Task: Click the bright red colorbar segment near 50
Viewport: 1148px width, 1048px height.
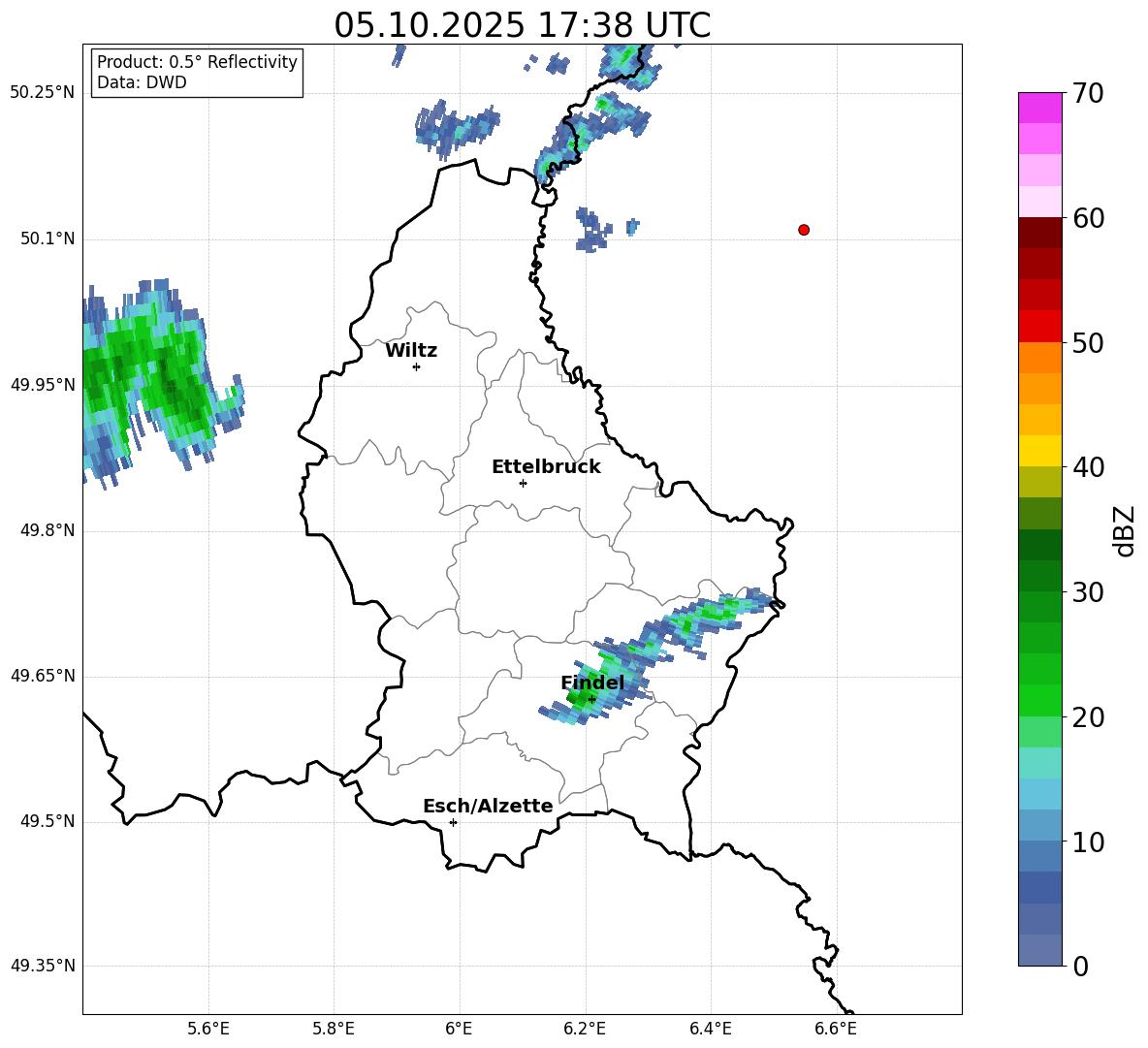Action: coord(1039,327)
